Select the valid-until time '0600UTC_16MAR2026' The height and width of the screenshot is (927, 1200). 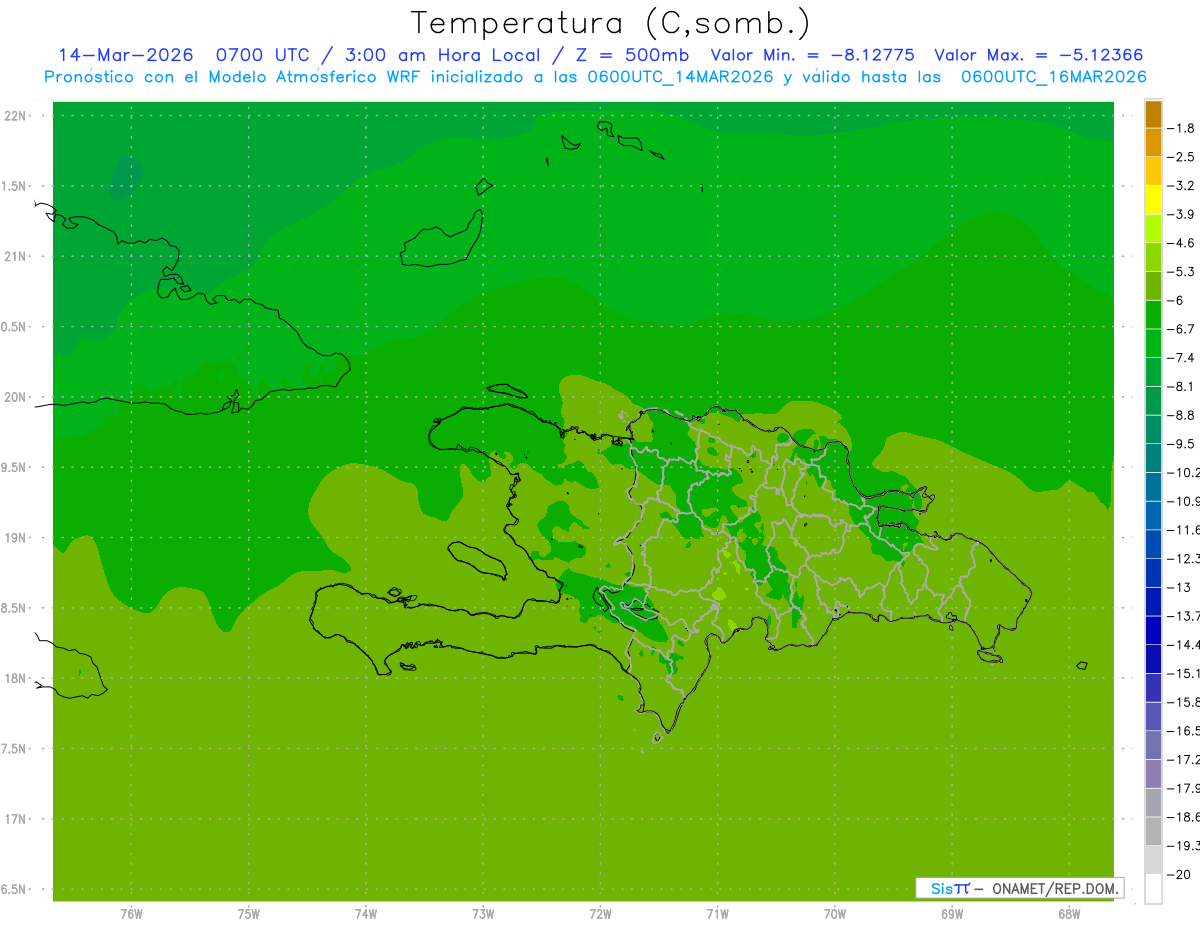(1053, 77)
